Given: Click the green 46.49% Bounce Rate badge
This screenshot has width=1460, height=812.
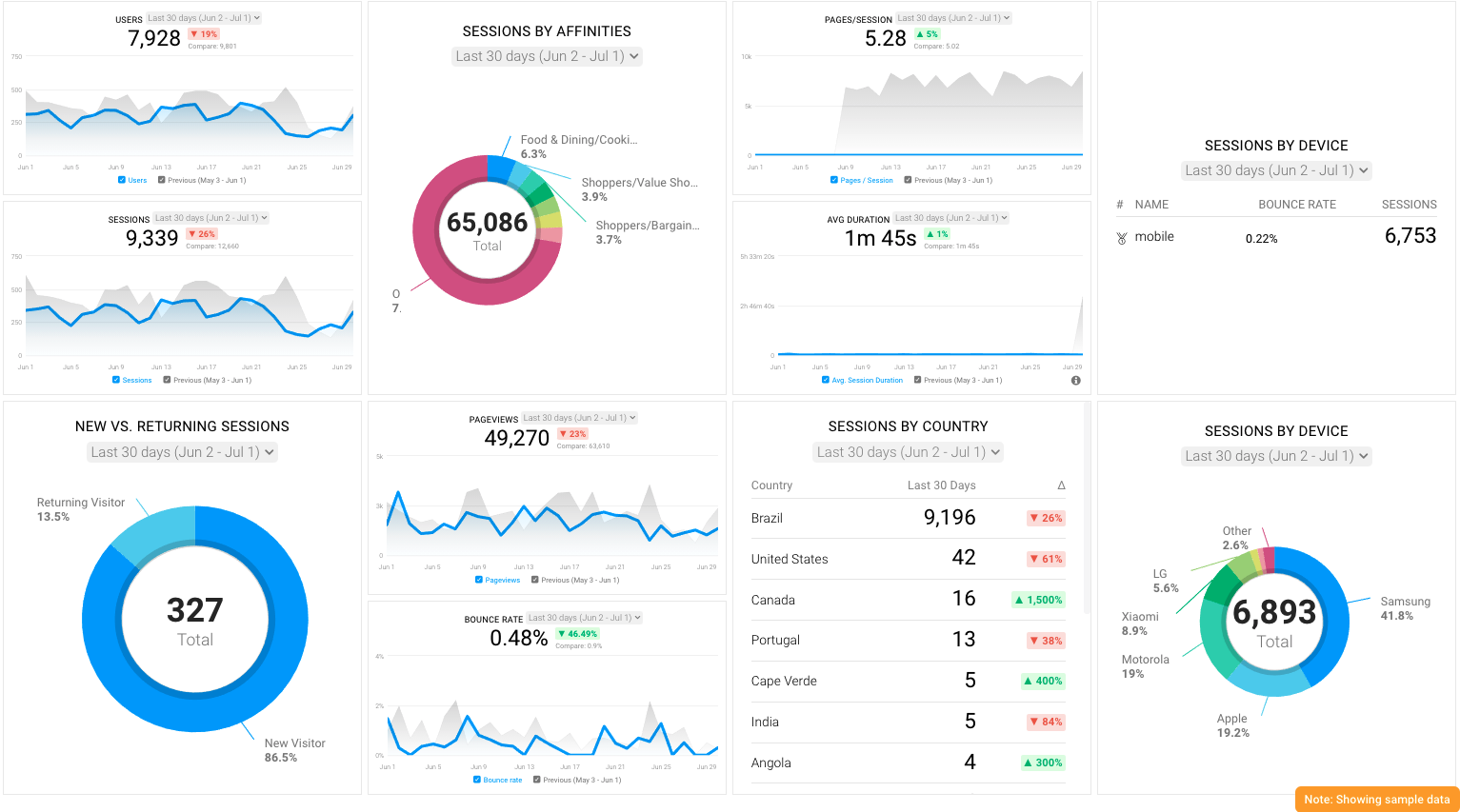Looking at the screenshot, I should (x=577, y=634).
